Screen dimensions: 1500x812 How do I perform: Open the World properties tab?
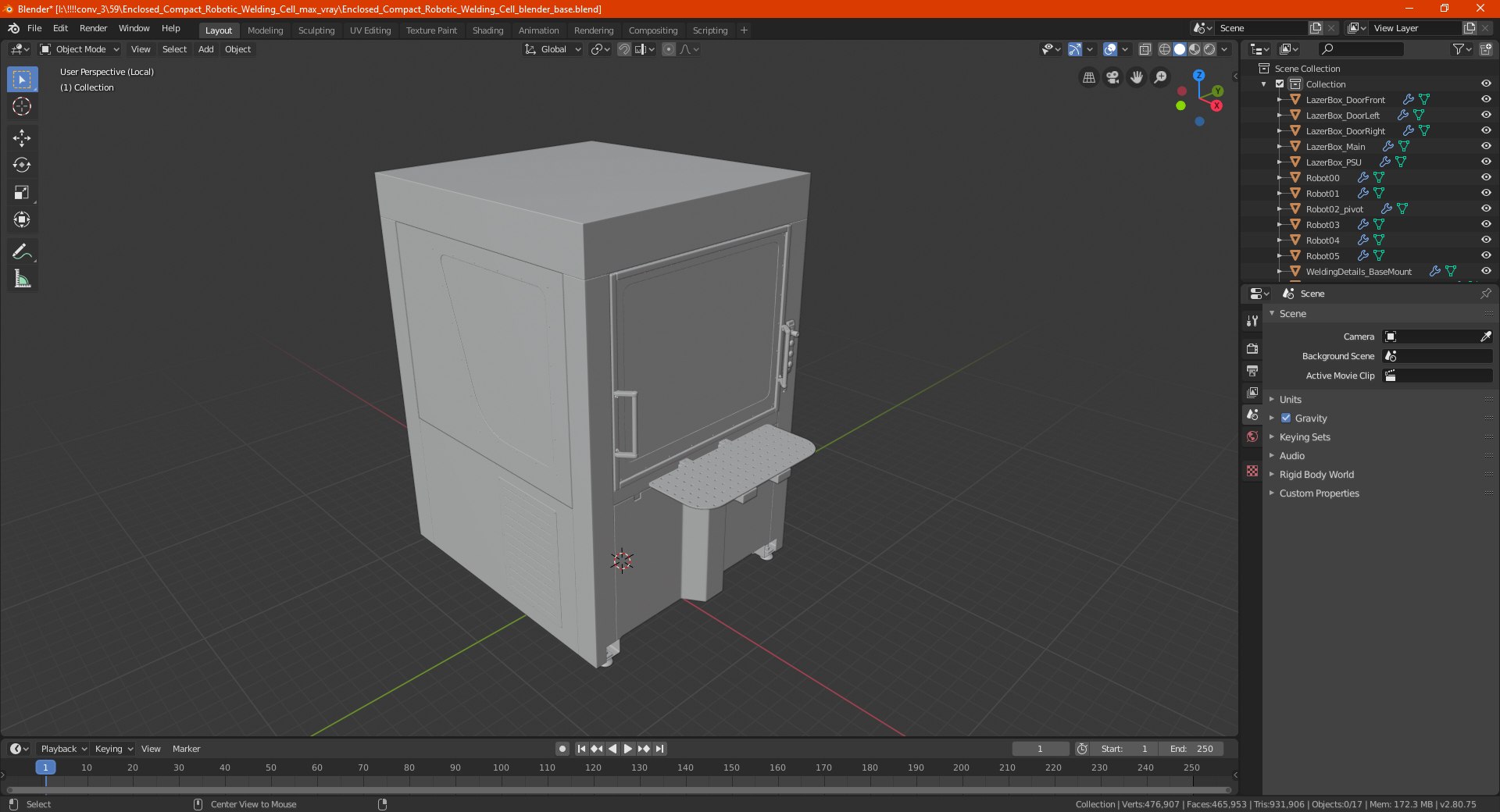pos(1252,436)
